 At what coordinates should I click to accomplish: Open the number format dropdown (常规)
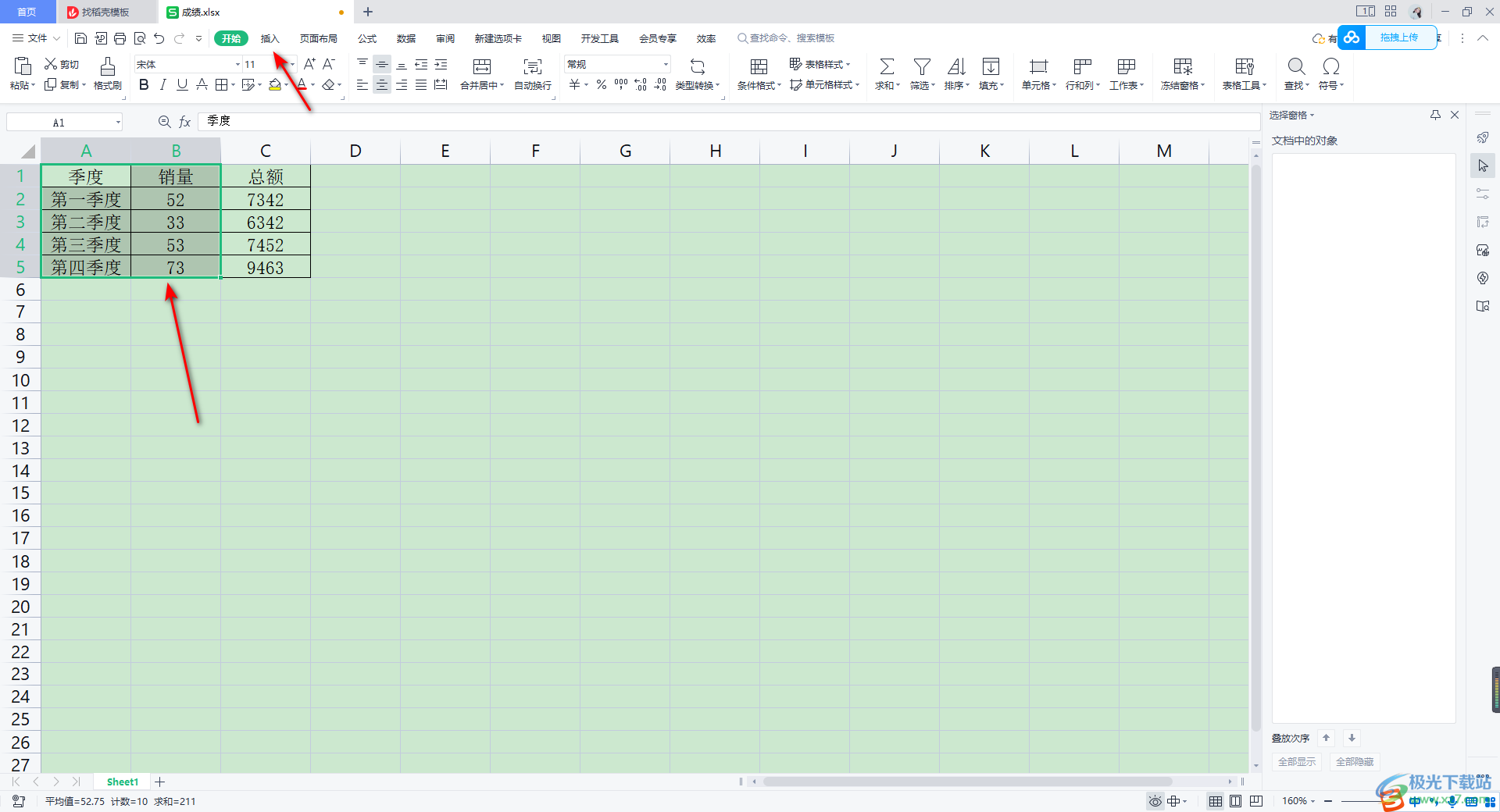(x=666, y=64)
